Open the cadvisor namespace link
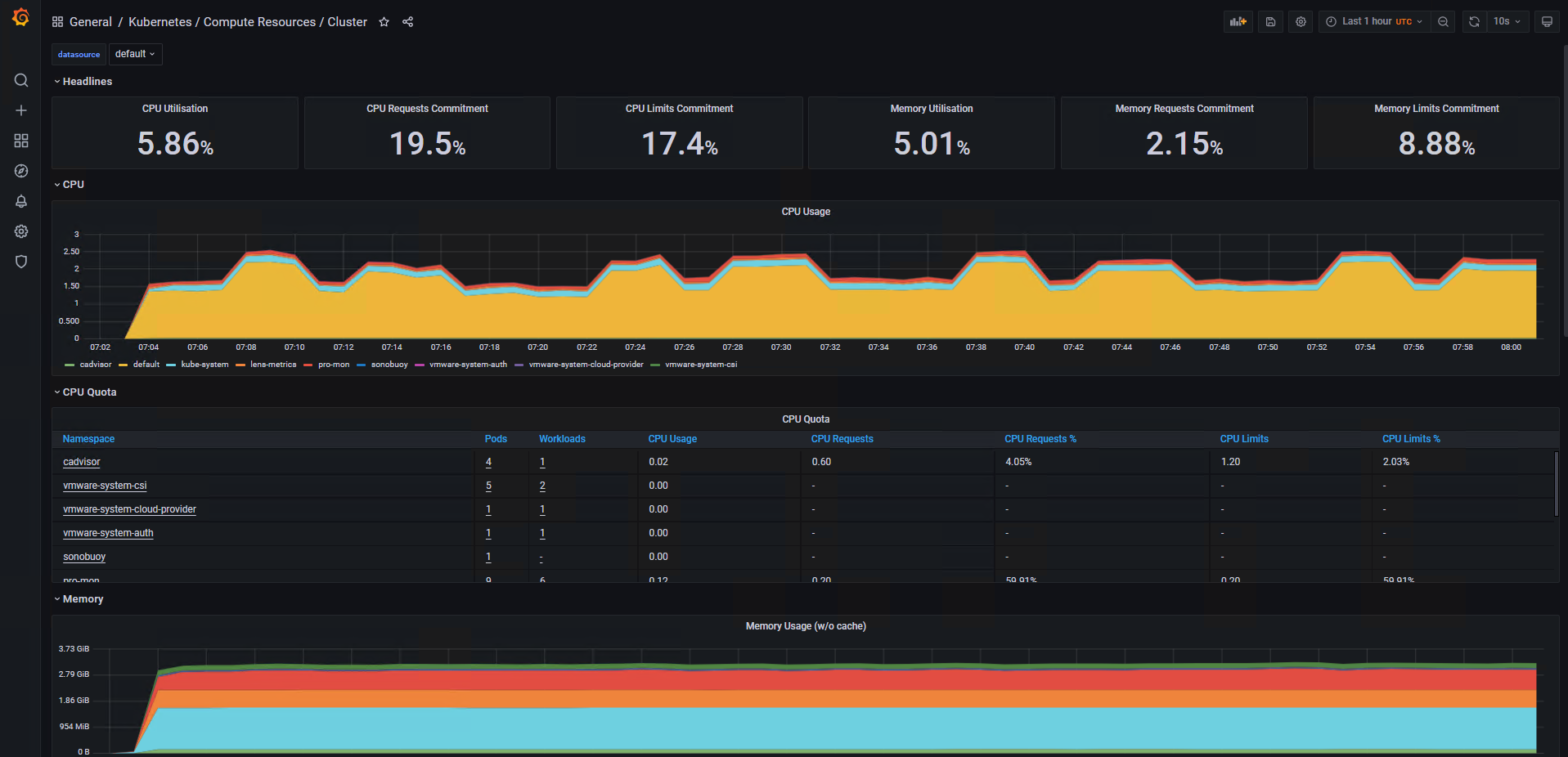The height and width of the screenshot is (757, 1568). pyautogui.click(x=82, y=462)
